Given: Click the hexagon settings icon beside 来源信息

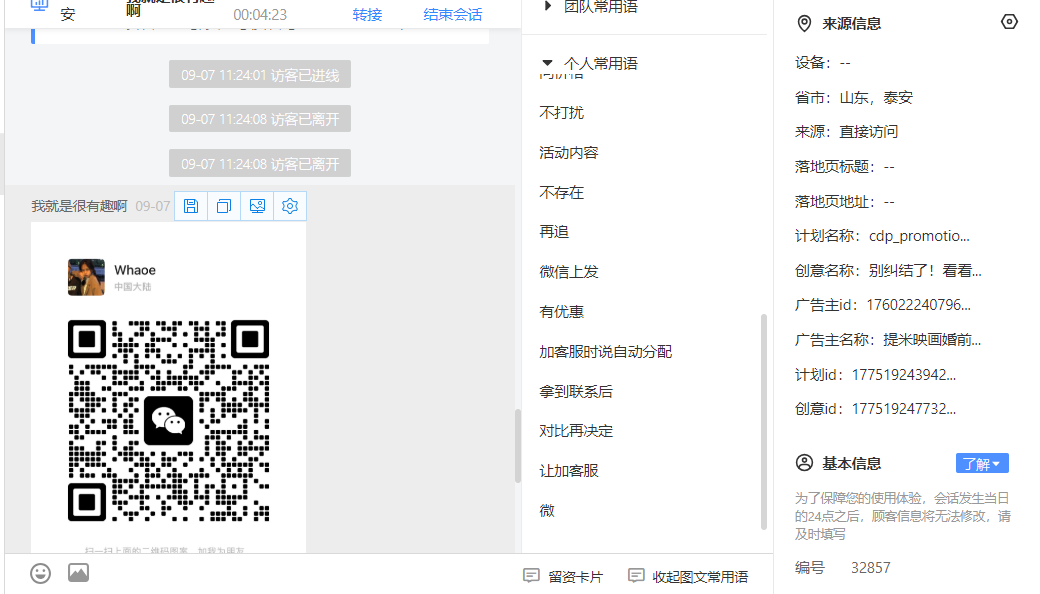Looking at the screenshot, I should coord(1009,22).
